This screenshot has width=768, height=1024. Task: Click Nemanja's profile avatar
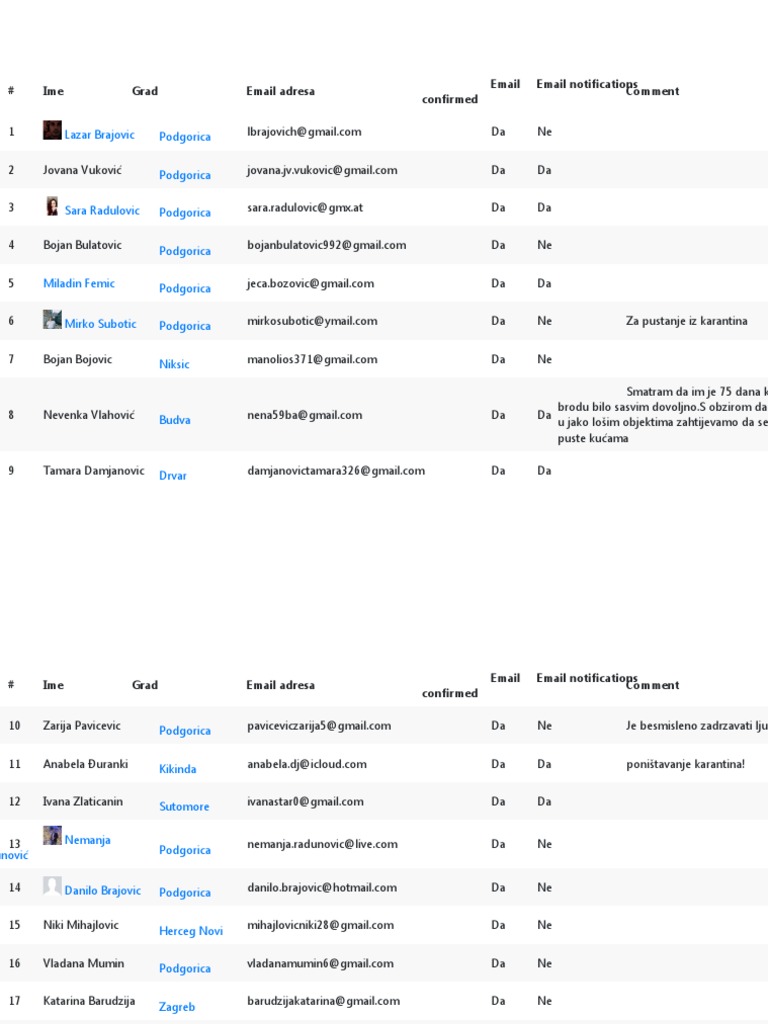(x=52, y=836)
